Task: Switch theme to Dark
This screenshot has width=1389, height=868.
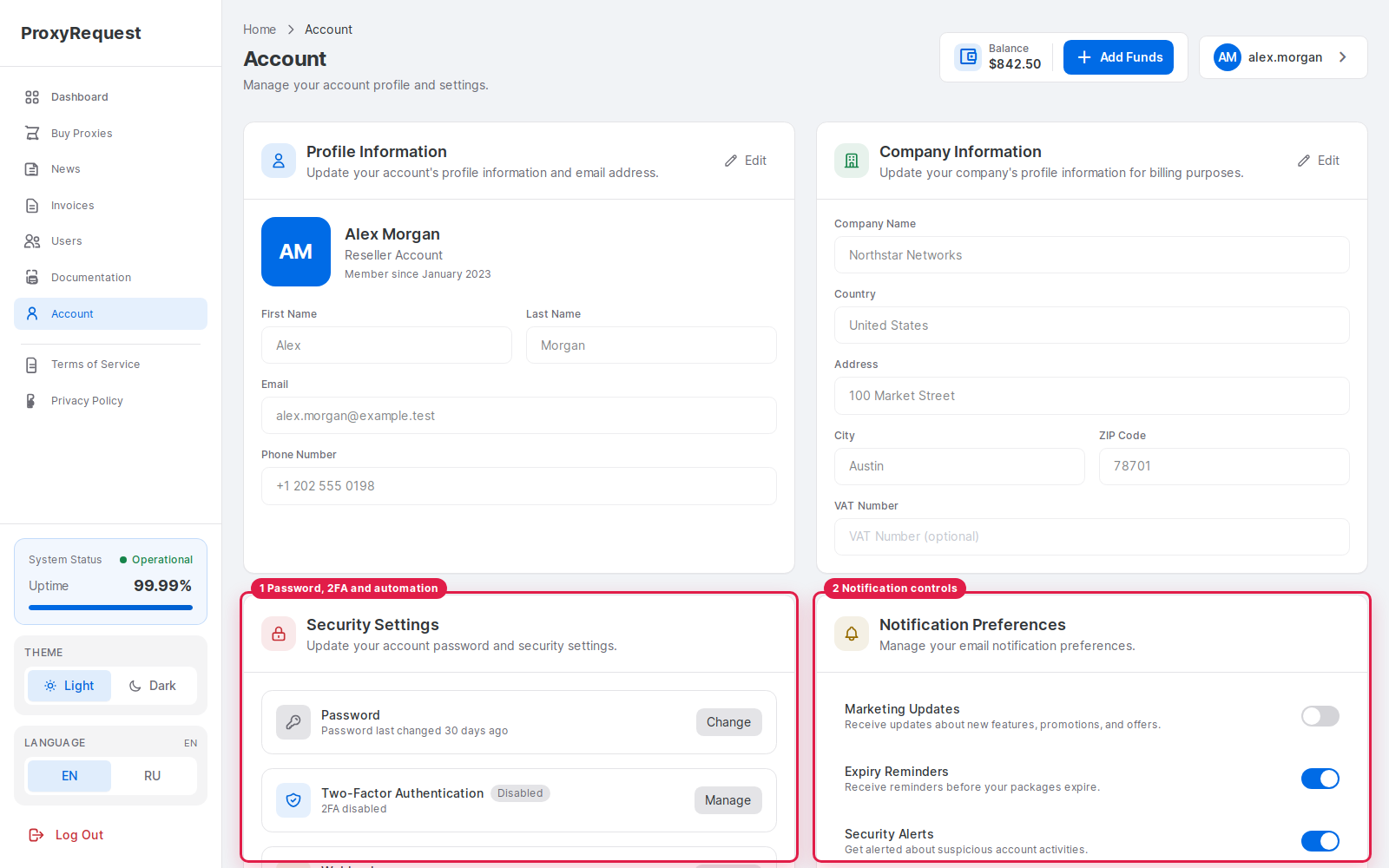Action: pyautogui.click(x=153, y=686)
